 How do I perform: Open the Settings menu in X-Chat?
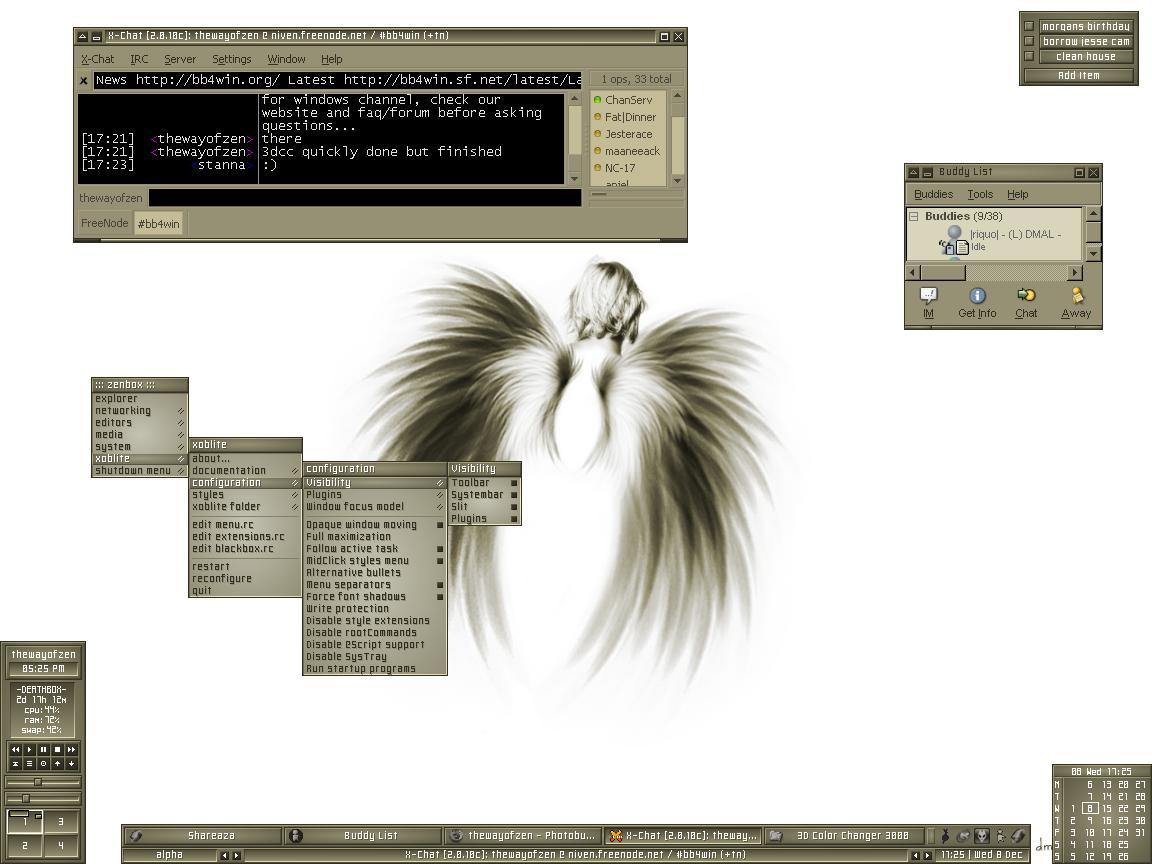point(231,60)
